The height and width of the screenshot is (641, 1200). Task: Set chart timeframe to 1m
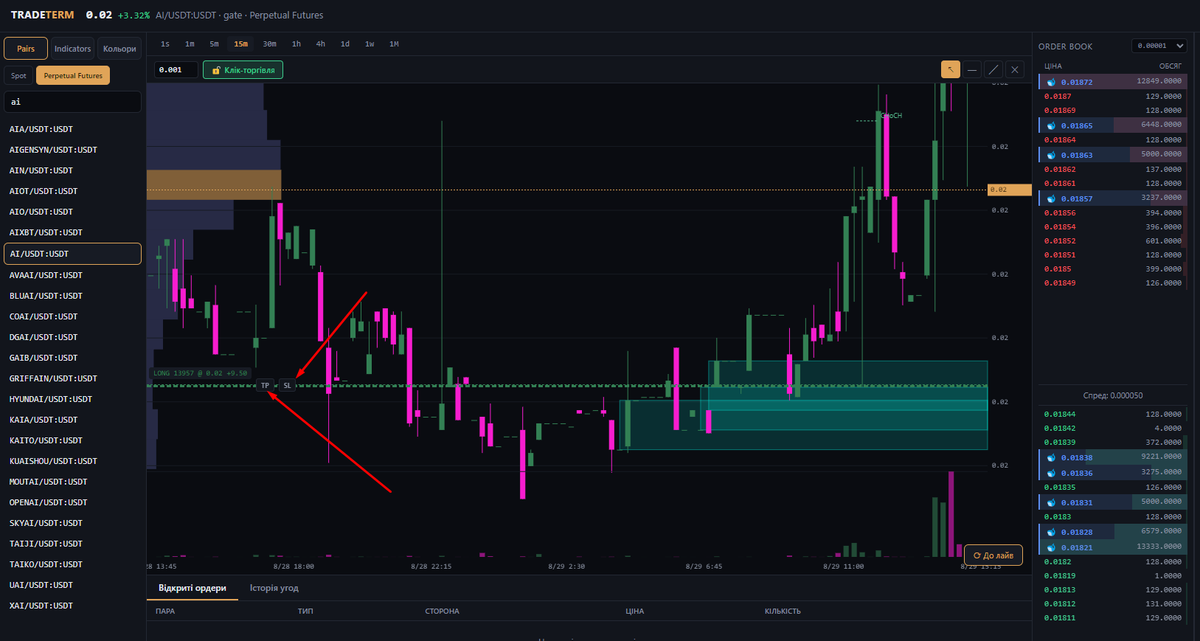[x=189, y=44]
